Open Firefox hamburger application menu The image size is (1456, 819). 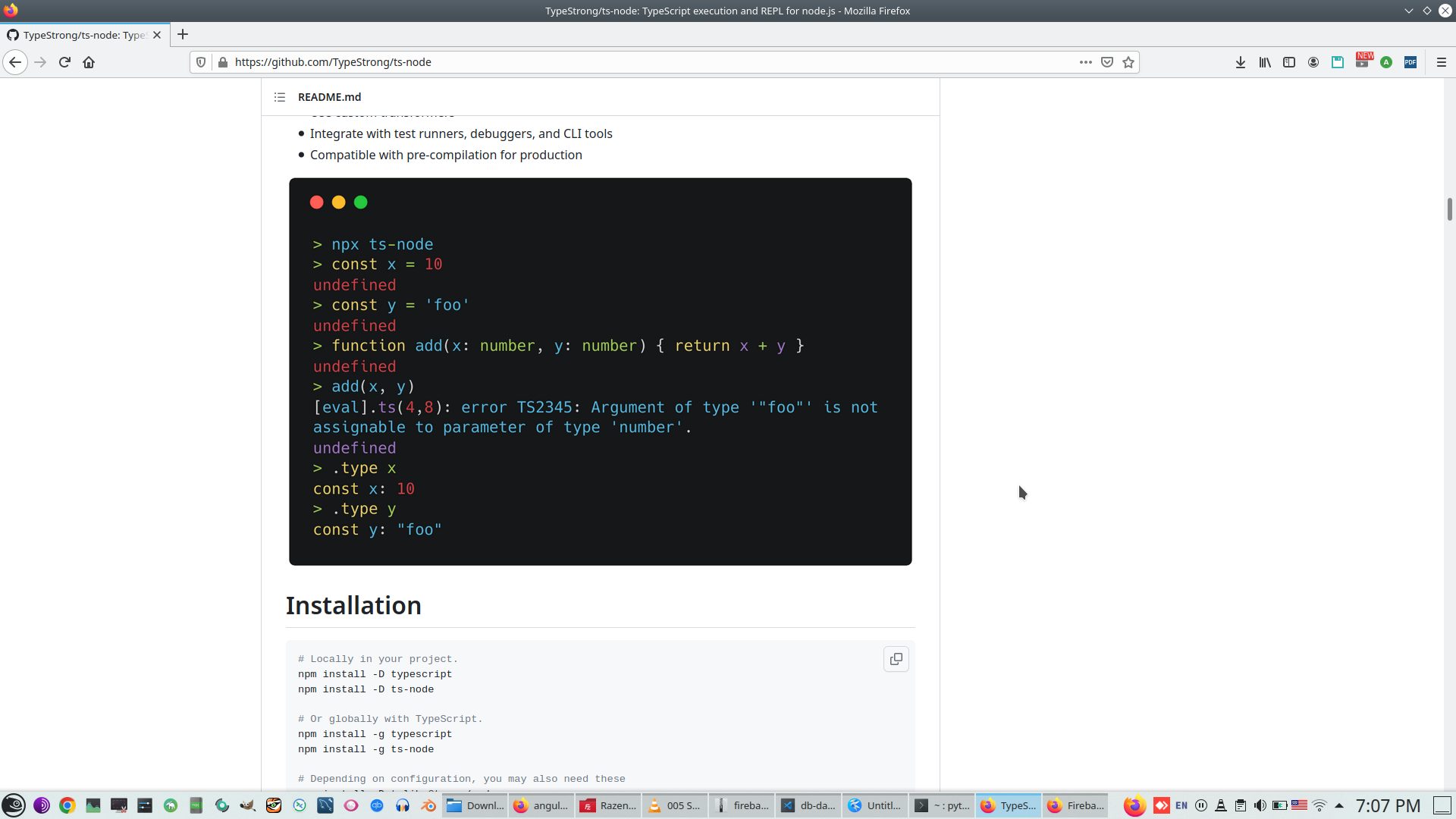point(1442,62)
